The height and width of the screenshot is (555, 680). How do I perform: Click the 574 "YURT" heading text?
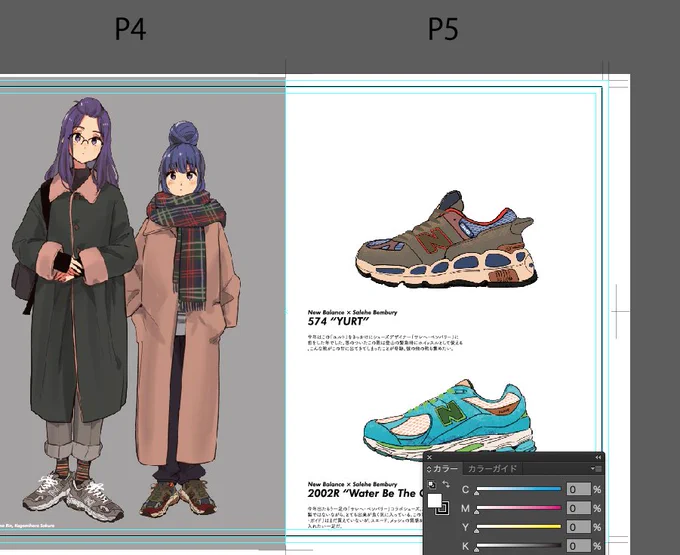point(338,322)
